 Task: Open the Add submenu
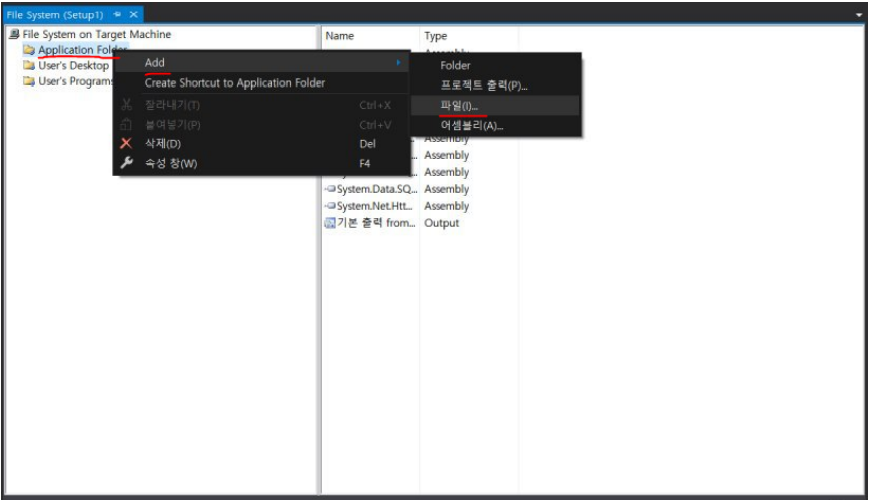point(261,63)
